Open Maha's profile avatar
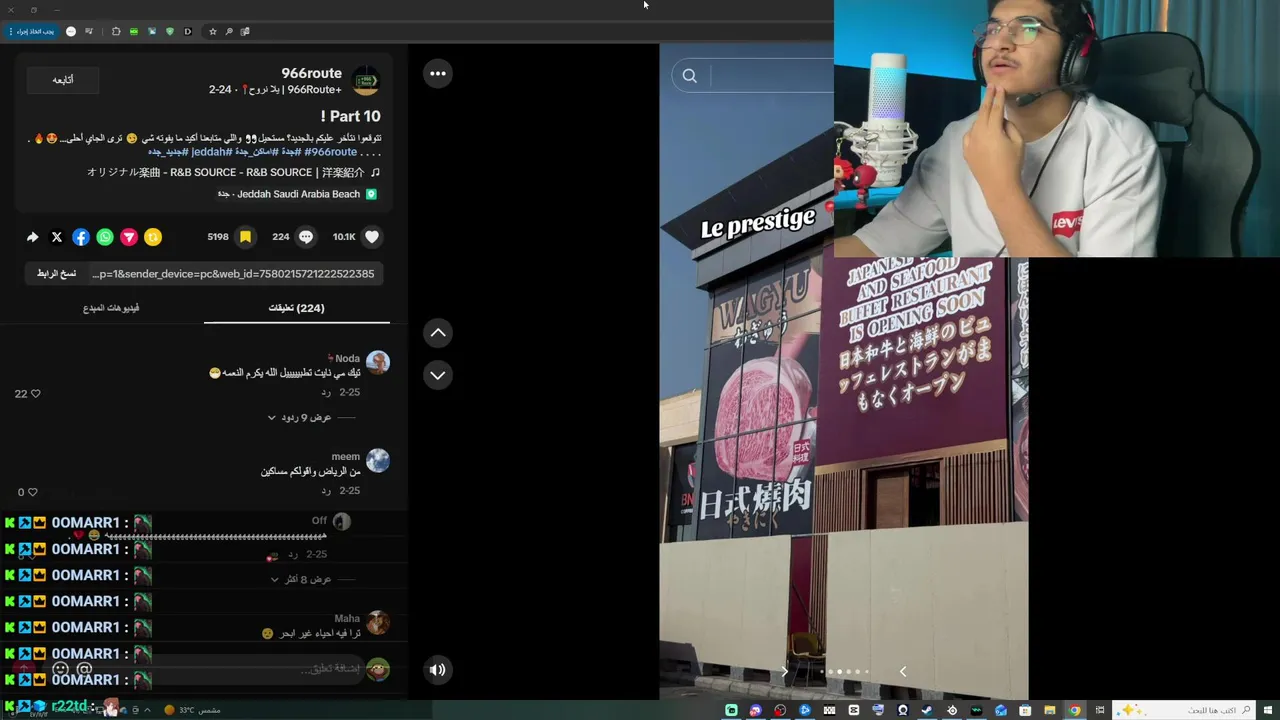Viewport: 1280px width, 720px height. 378,623
